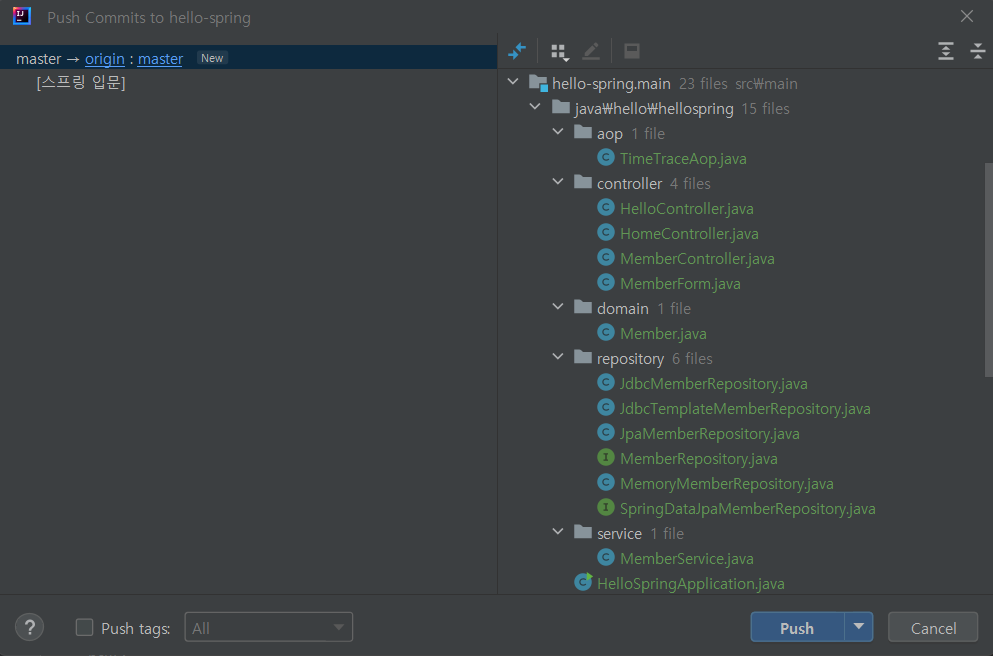The width and height of the screenshot is (993, 656).
Task: Collapse the service folder node
Action: tap(558, 532)
